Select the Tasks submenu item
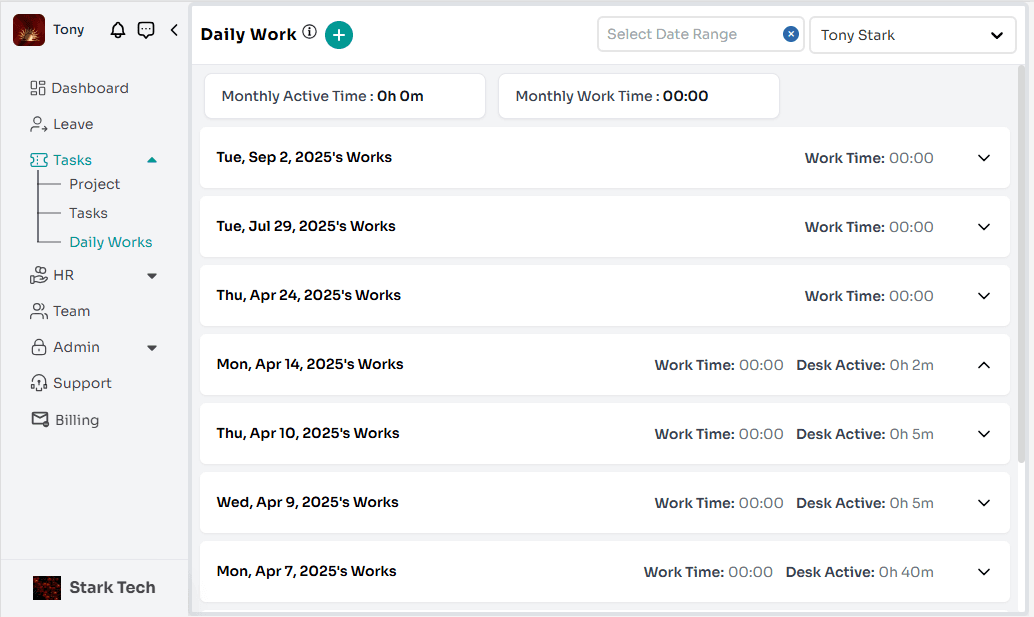The image size is (1034, 617). [88, 213]
